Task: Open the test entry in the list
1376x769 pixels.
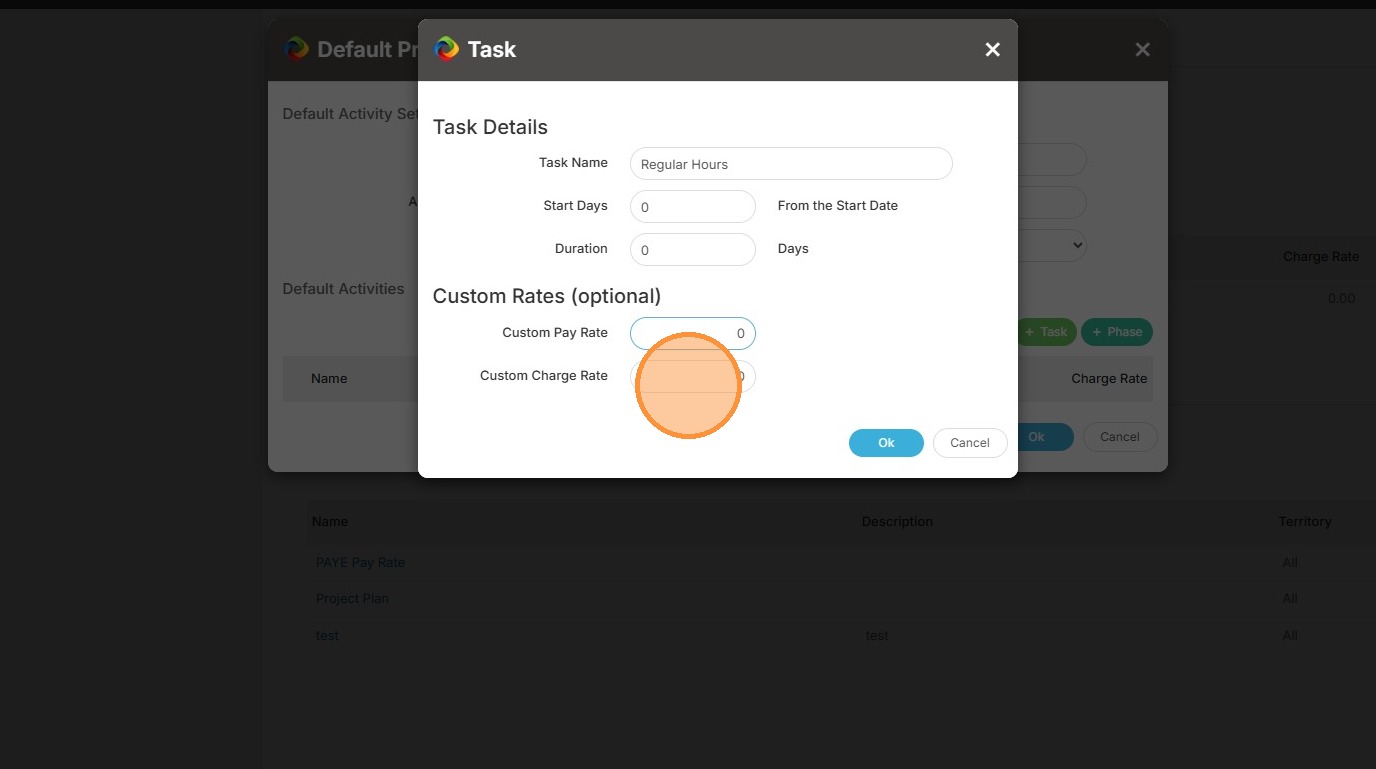Action: (x=327, y=635)
